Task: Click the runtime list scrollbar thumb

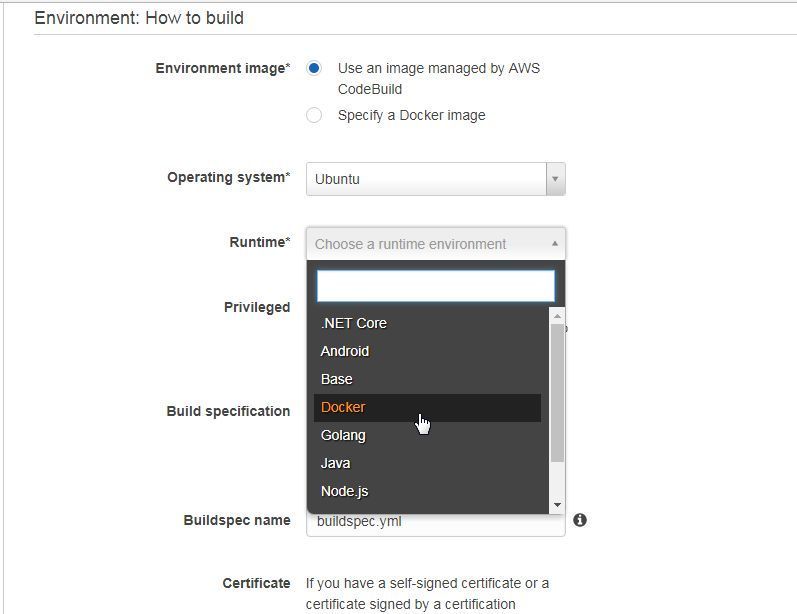Action: 557,393
